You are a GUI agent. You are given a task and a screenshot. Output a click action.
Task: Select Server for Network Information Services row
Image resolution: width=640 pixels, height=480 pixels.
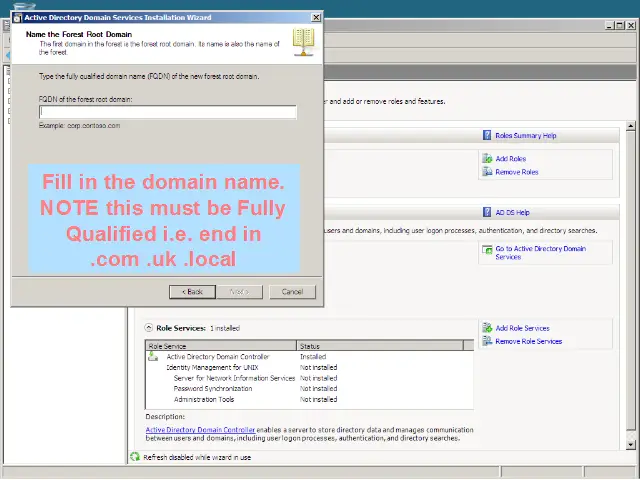pyautogui.click(x=309, y=378)
